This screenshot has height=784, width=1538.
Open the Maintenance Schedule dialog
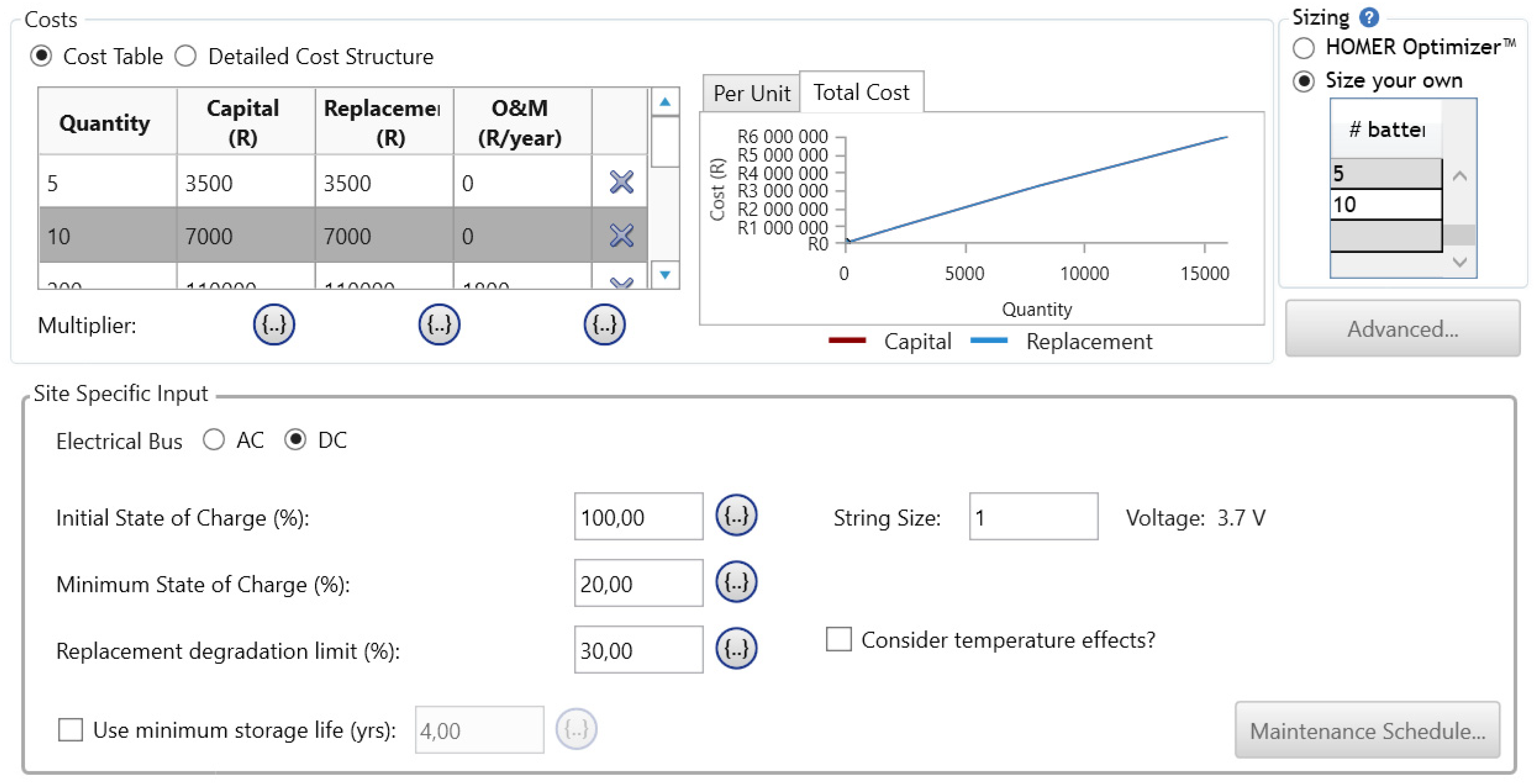click(x=1366, y=730)
